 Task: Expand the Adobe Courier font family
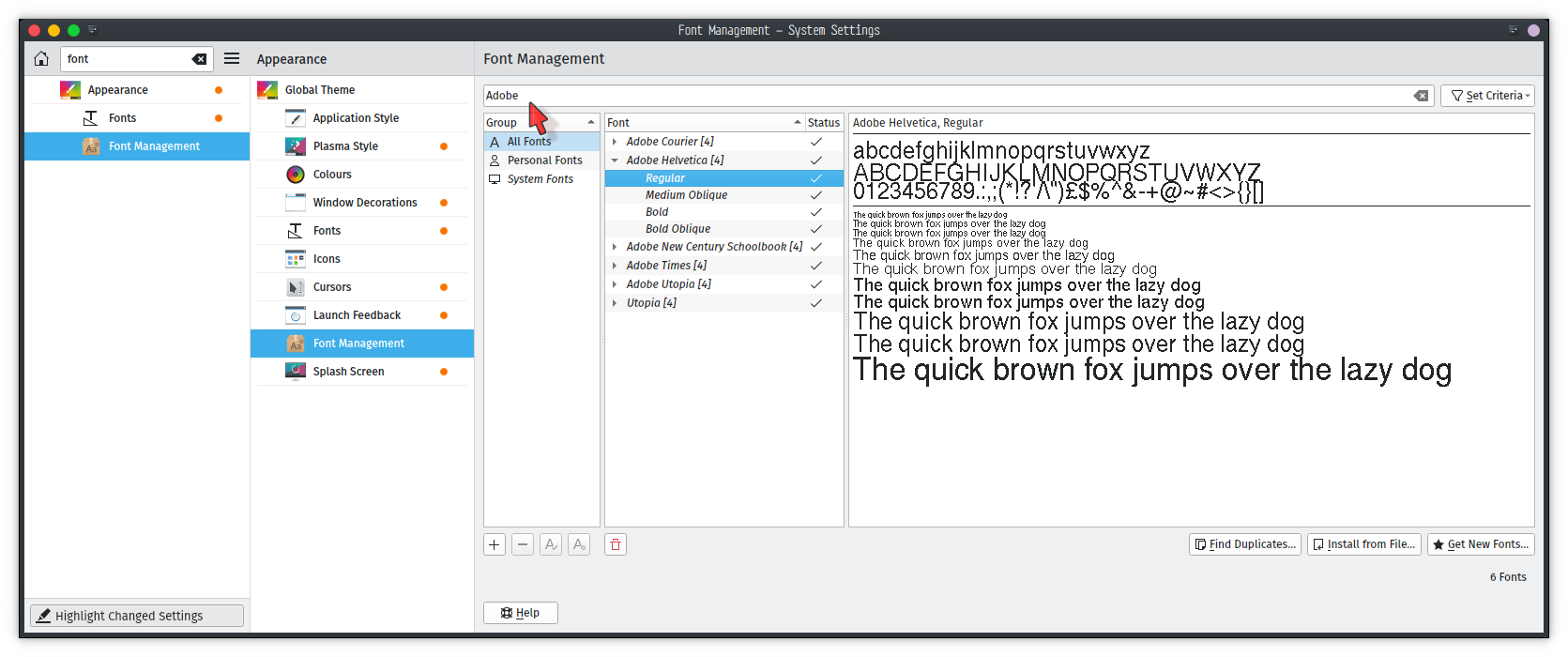coord(615,142)
